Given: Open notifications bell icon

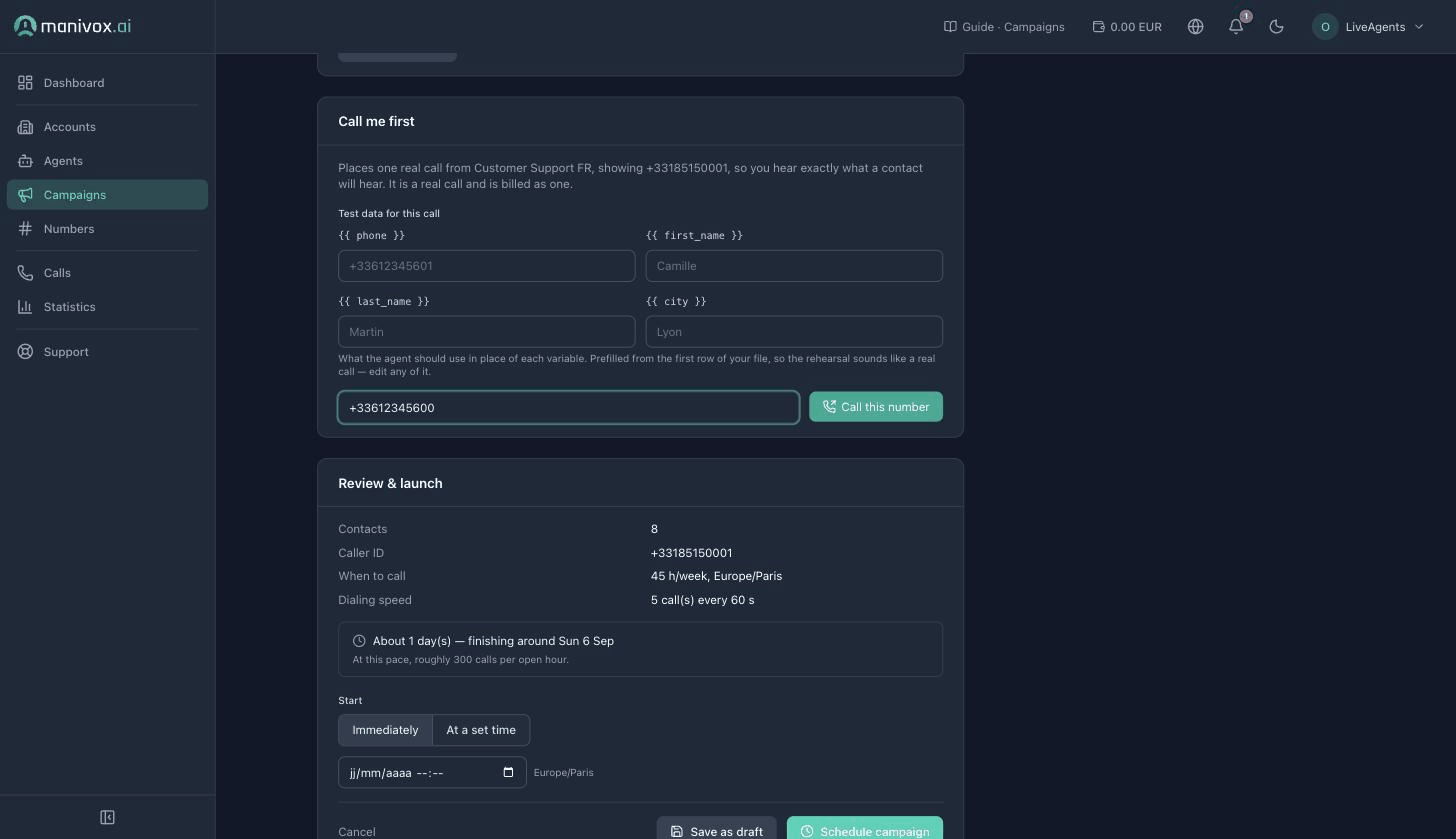Looking at the screenshot, I should 1236,27.
